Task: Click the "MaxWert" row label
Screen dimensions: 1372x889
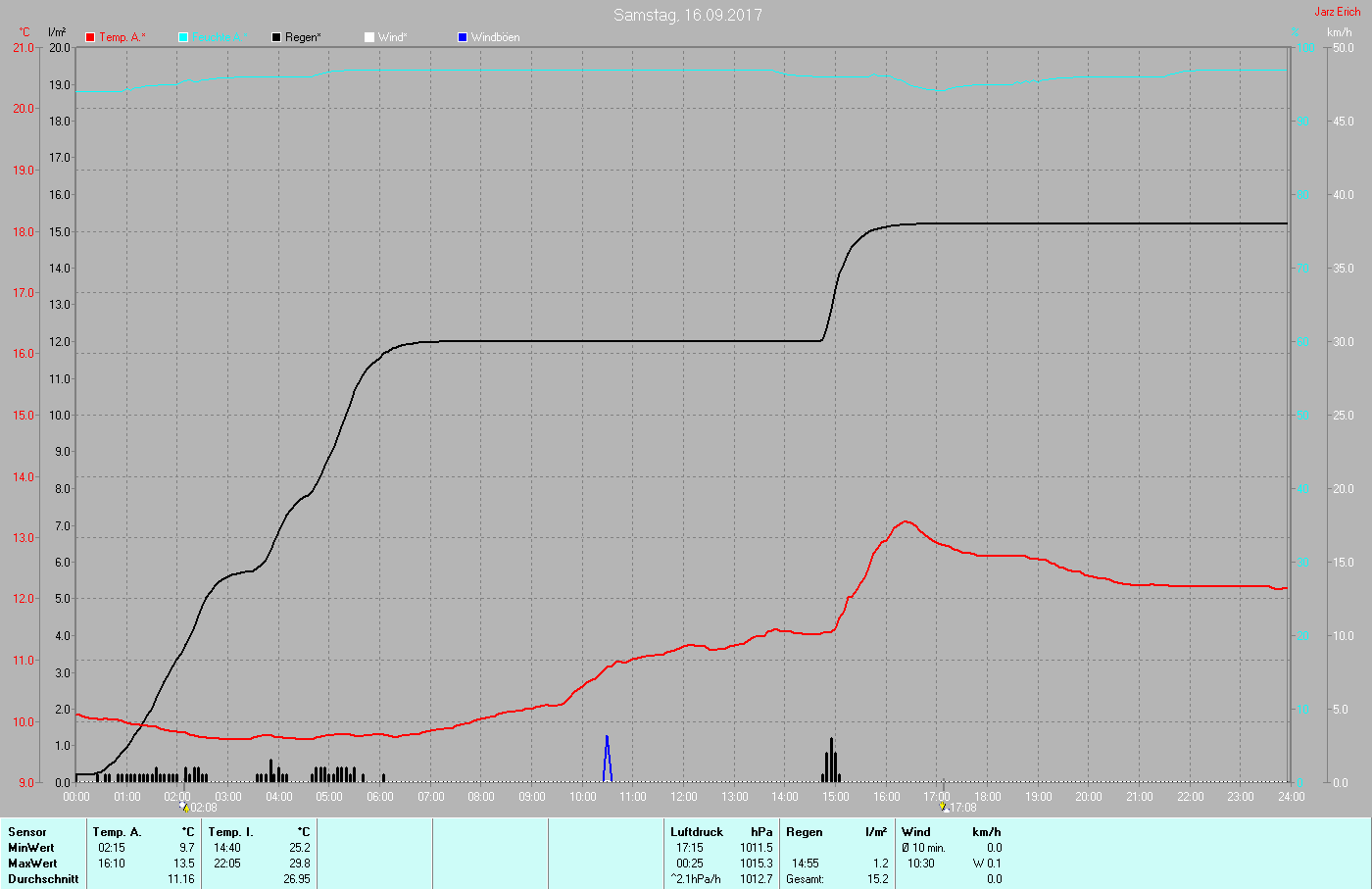Action: click(32, 864)
